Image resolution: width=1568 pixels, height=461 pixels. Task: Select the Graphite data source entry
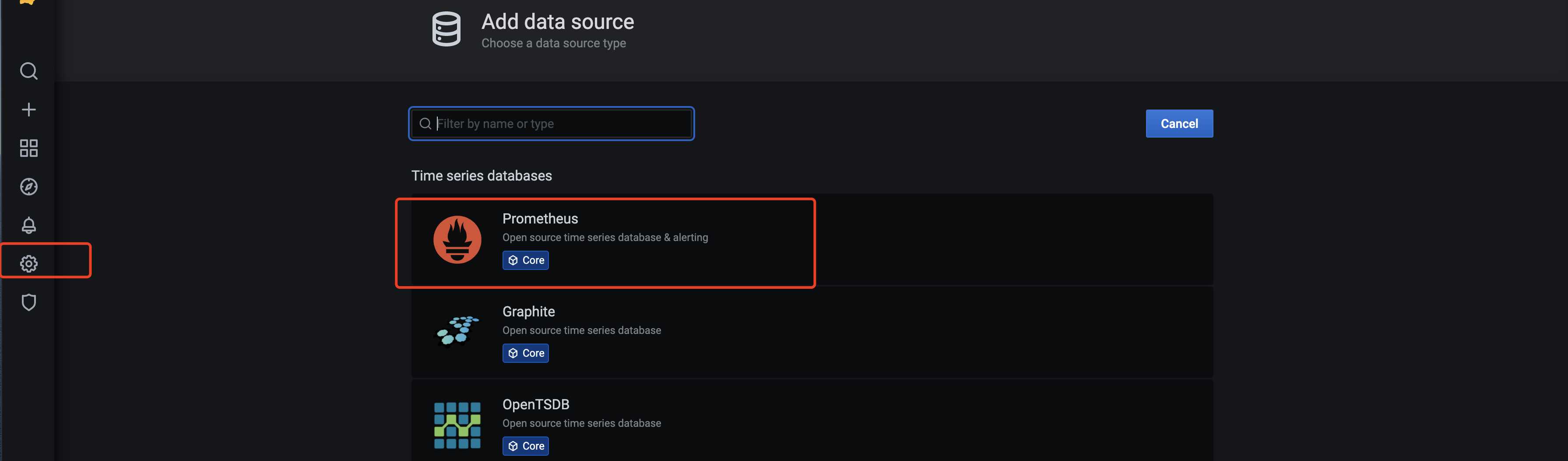click(812, 332)
